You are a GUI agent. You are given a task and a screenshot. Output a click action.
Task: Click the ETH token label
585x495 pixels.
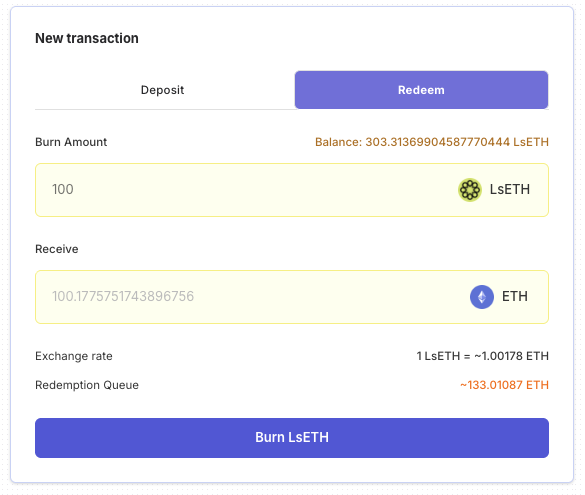click(x=514, y=297)
